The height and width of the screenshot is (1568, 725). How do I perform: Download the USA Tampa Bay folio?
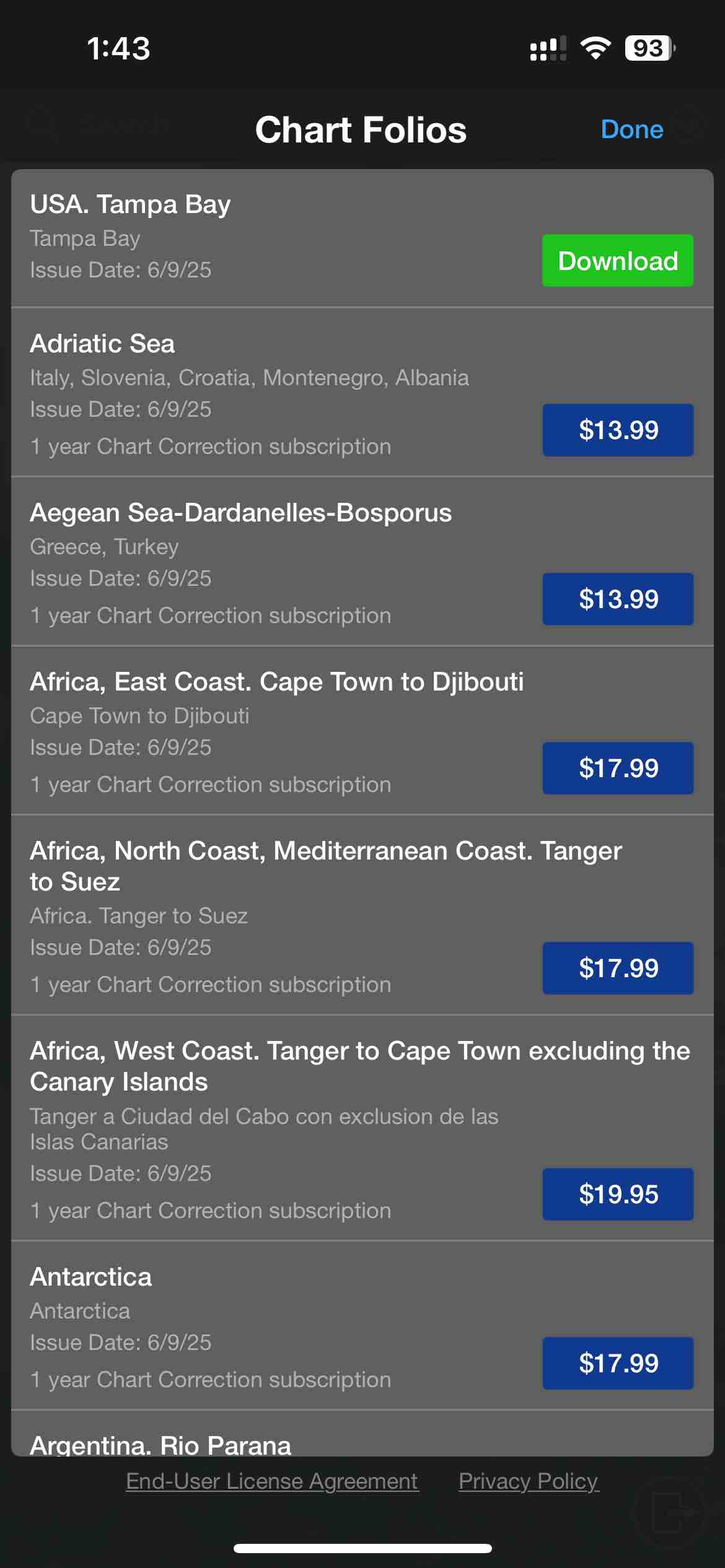point(618,261)
